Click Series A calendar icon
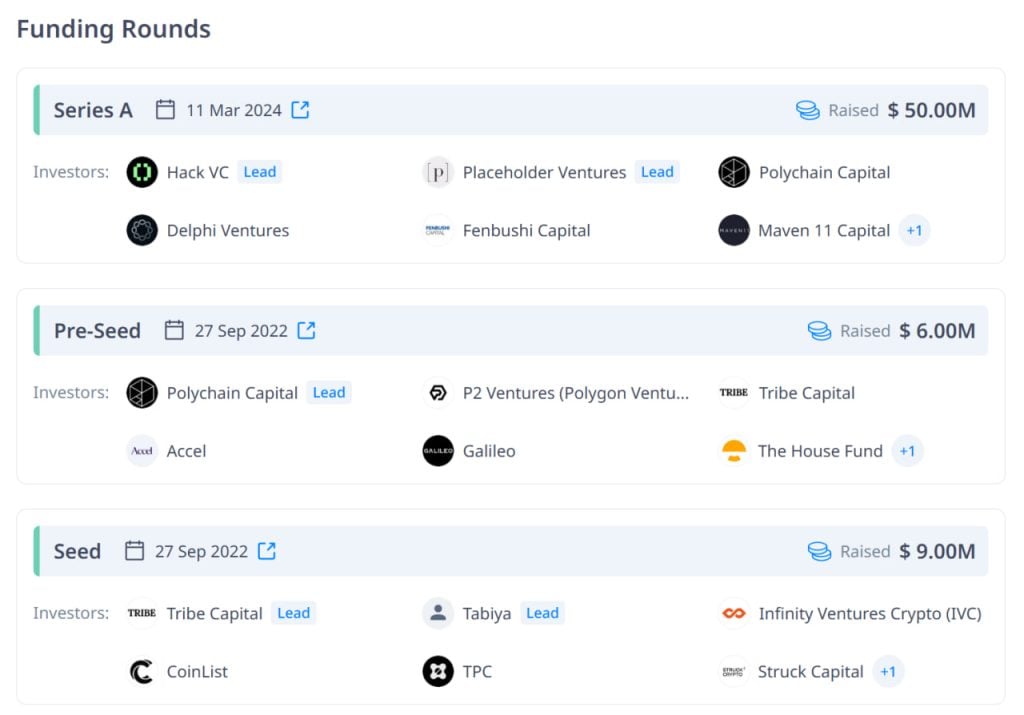 tap(165, 110)
